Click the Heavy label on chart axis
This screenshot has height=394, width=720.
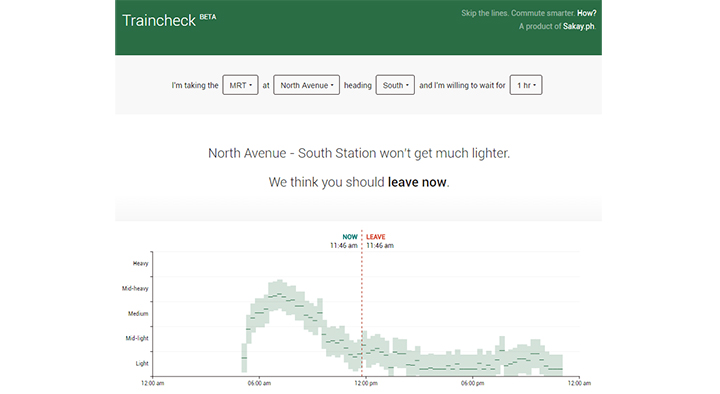pos(141,264)
